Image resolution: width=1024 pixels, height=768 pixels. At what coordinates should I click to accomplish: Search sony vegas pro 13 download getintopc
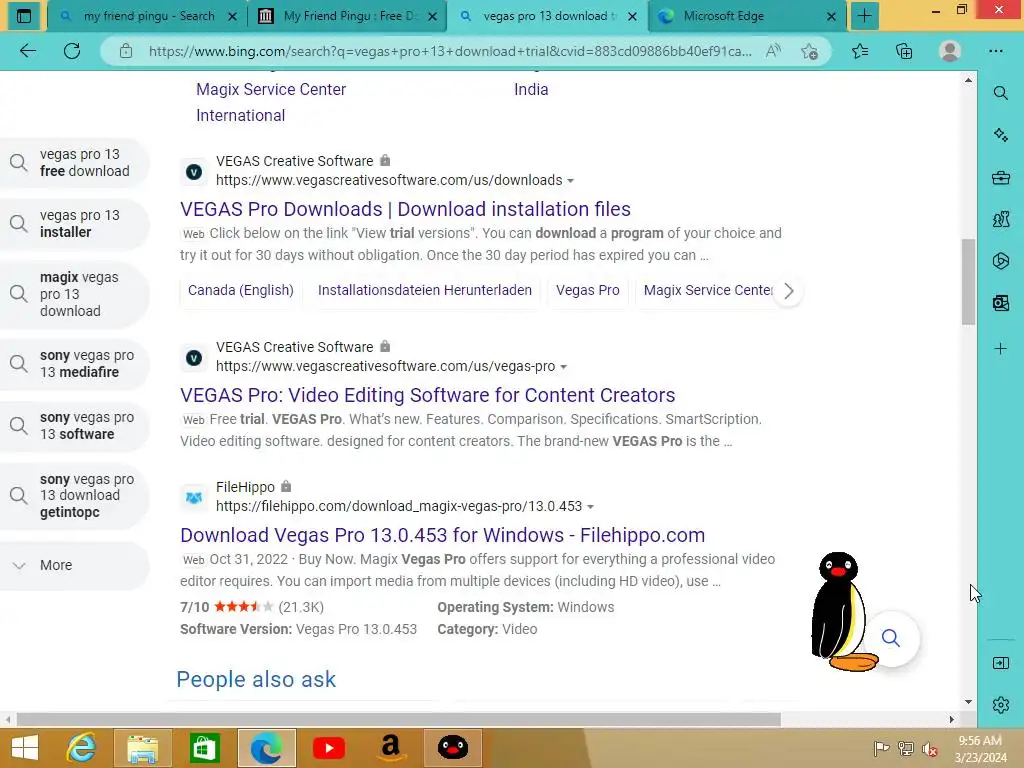pos(75,496)
